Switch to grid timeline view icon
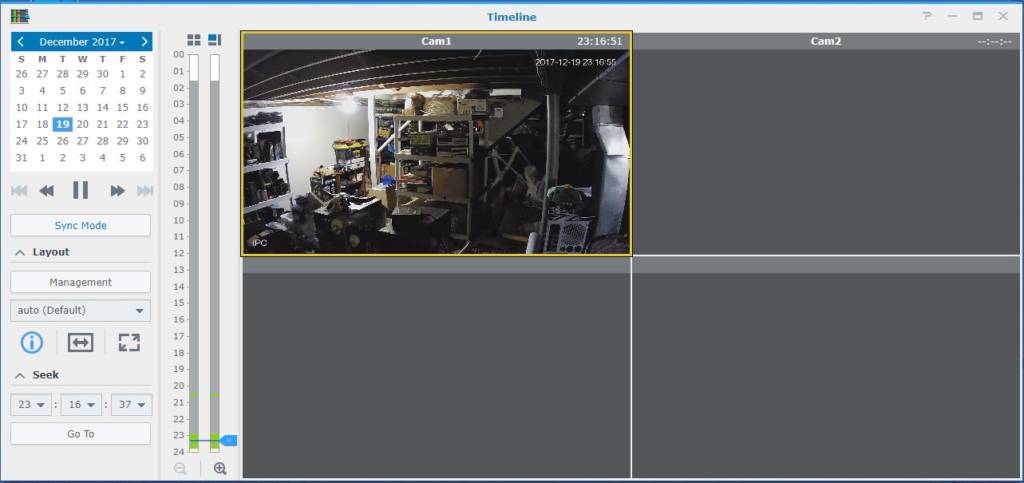Image resolution: width=1024 pixels, height=483 pixels. tap(194, 40)
